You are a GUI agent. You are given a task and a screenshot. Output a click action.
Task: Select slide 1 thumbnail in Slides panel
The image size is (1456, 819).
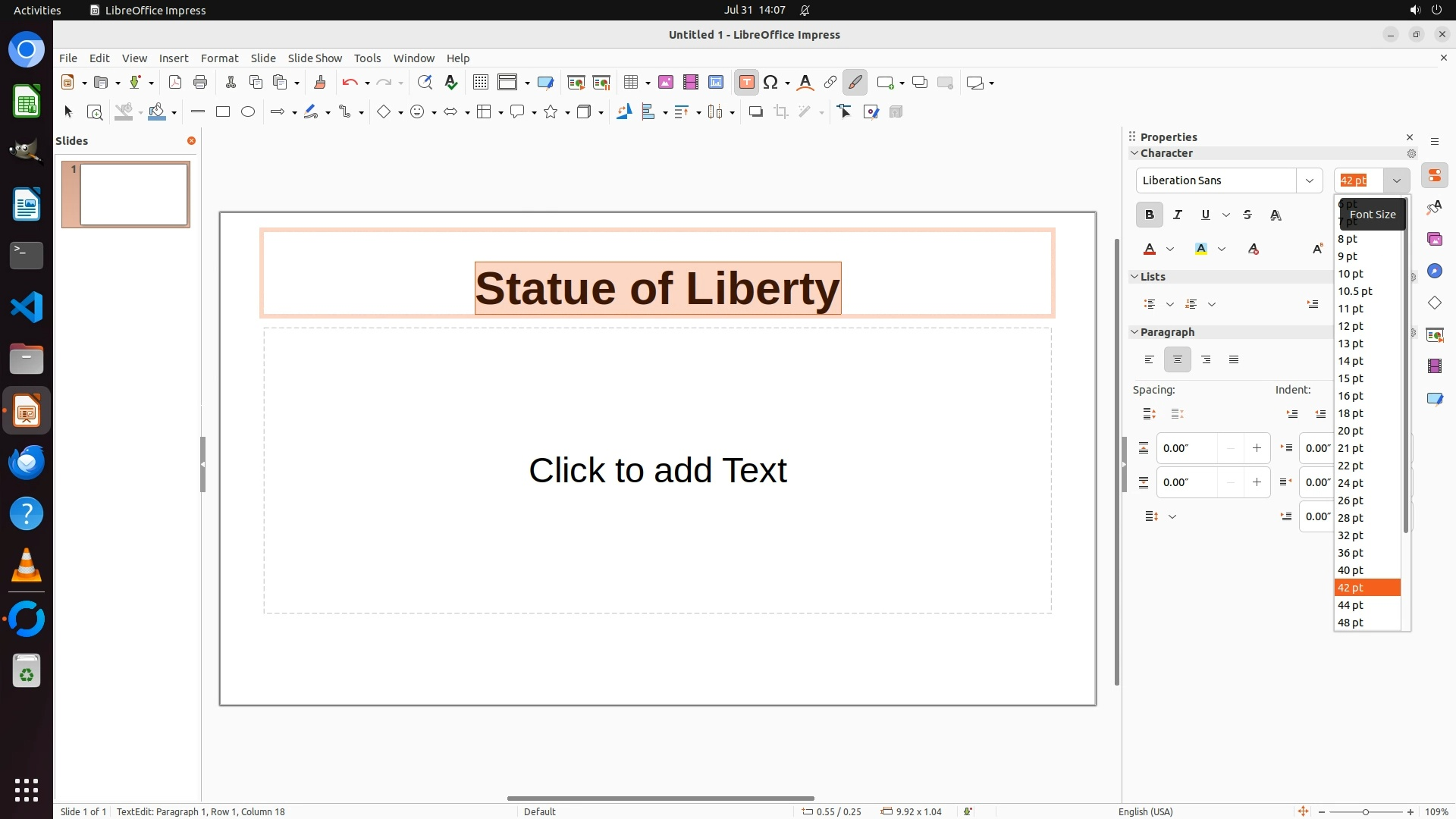click(x=133, y=194)
